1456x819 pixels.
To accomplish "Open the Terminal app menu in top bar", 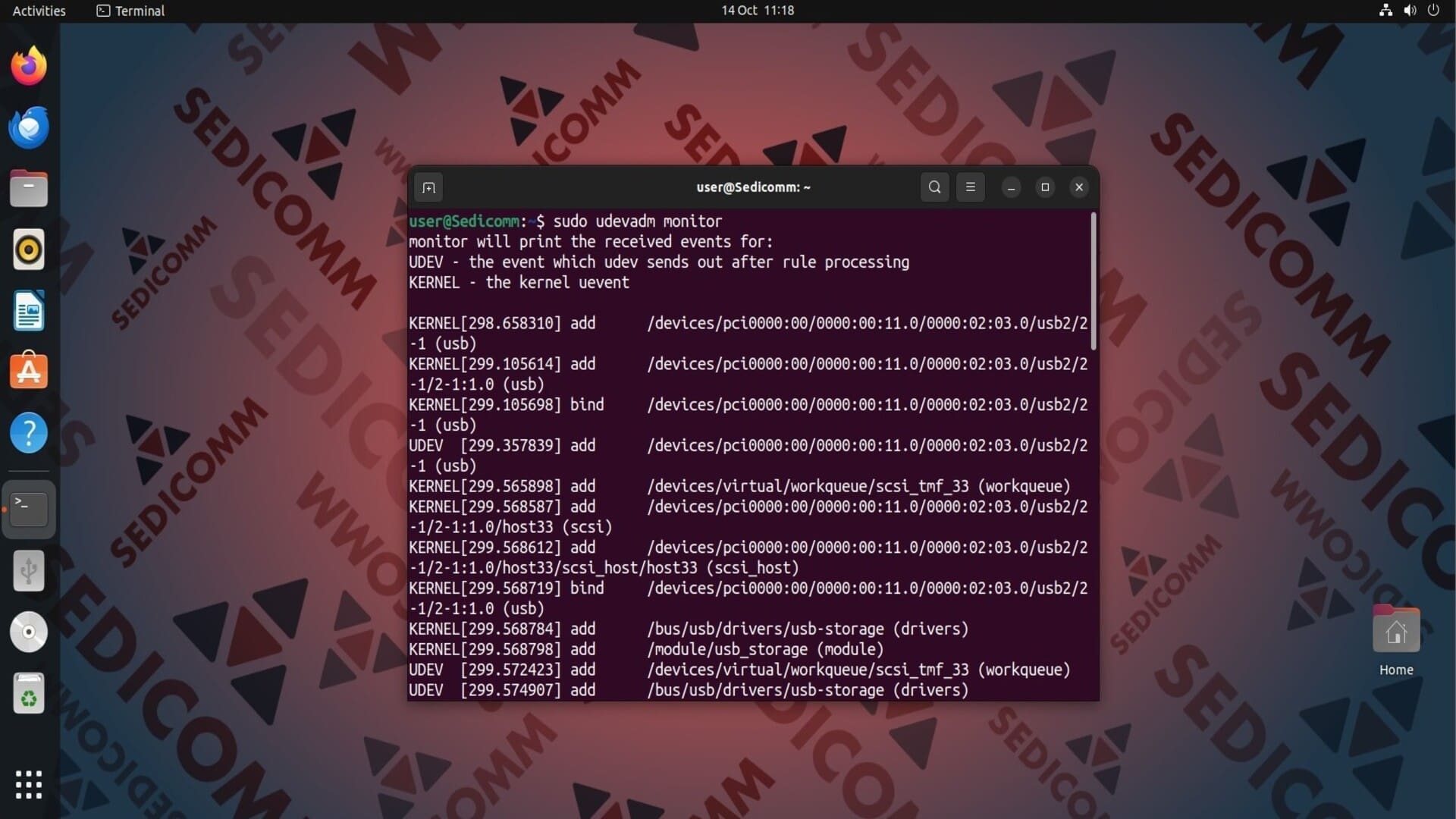I will tap(130, 11).
